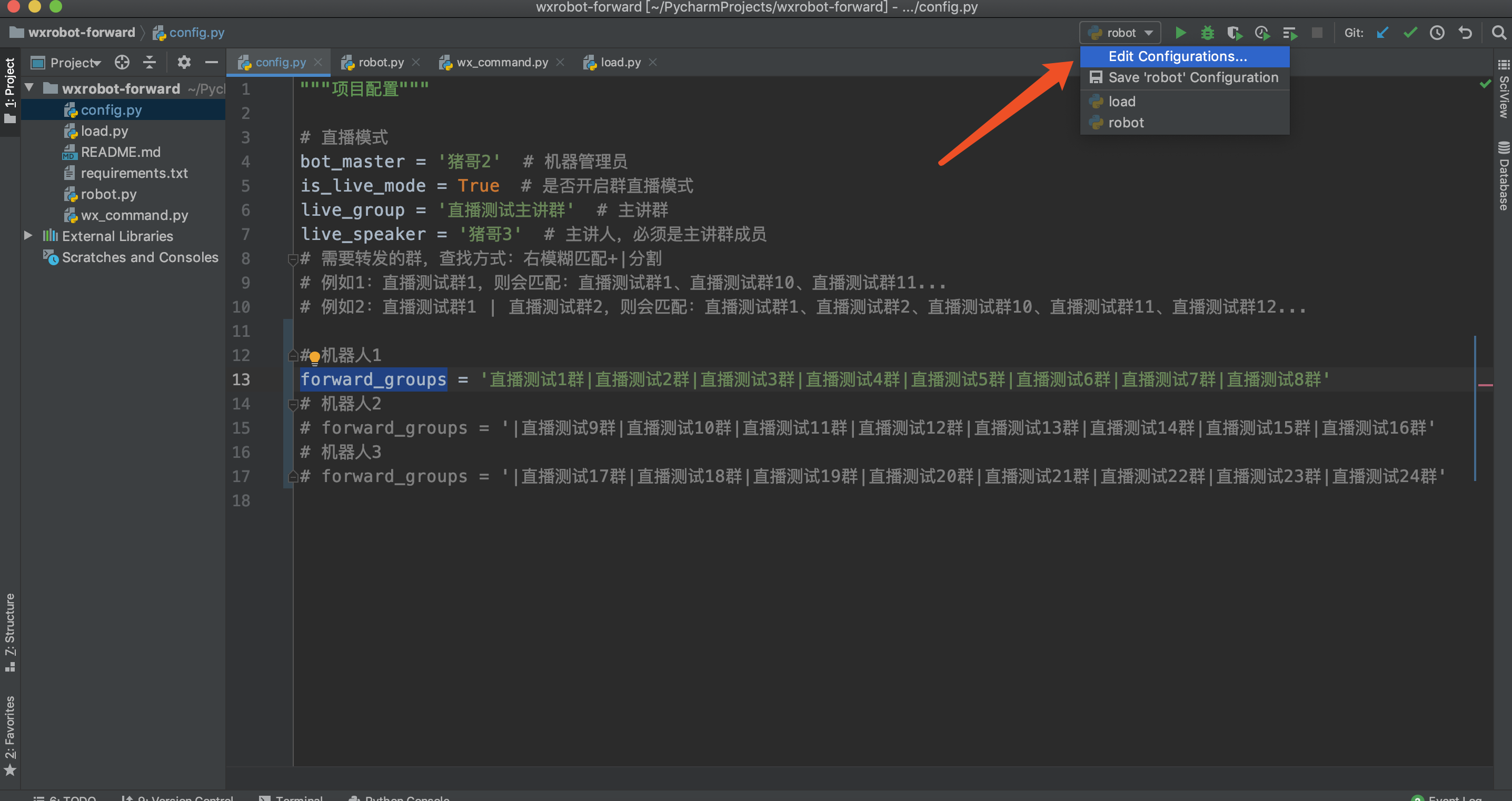This screenshot has width=1512, height=801.
Task: Expand the External Libraries section
Action: point(28,236)
